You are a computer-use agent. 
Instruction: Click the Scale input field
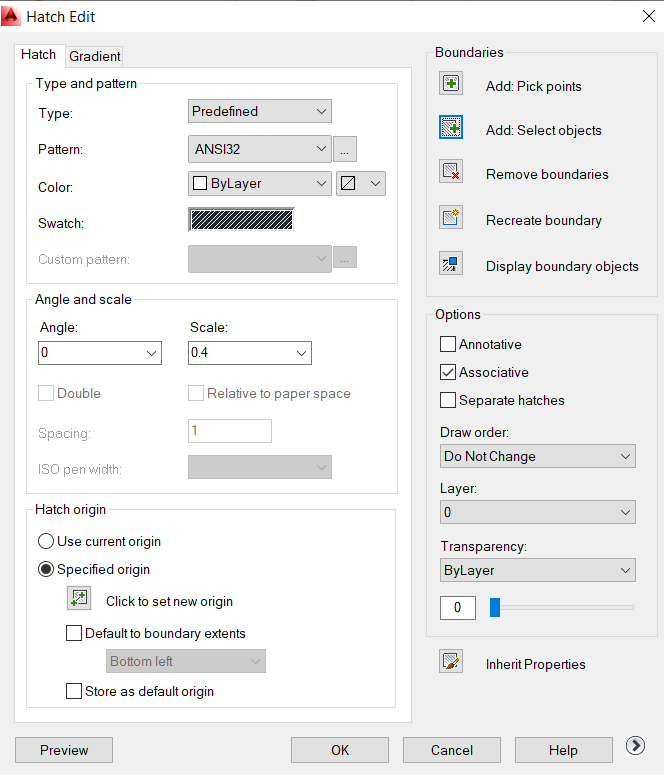click(x=240, y=353)
